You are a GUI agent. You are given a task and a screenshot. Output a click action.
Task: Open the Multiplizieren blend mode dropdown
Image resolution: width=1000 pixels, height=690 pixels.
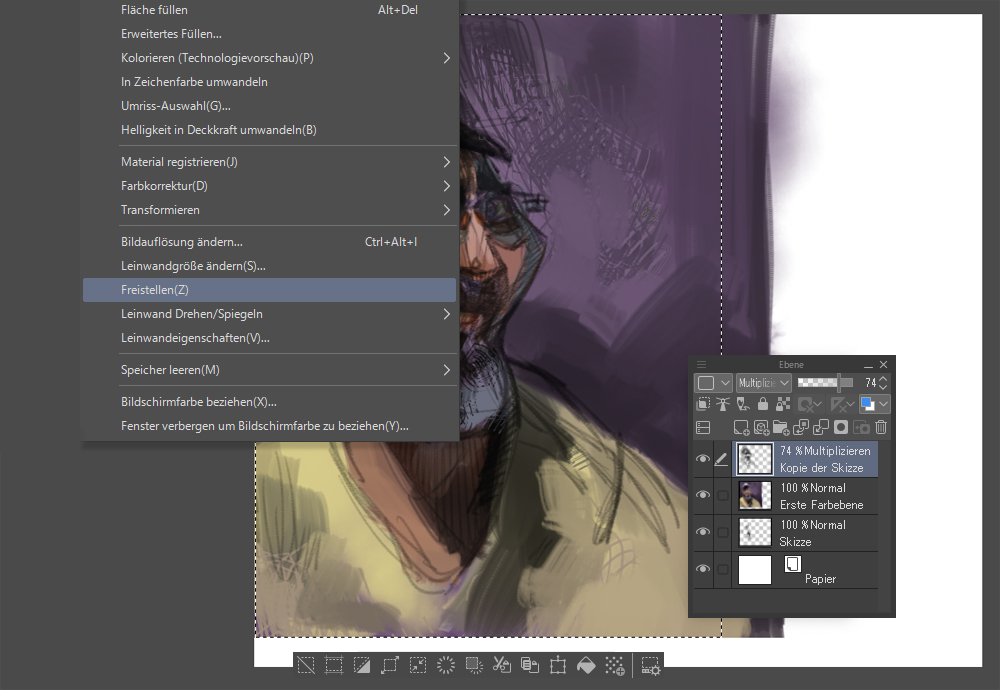[x=764, y=382]
